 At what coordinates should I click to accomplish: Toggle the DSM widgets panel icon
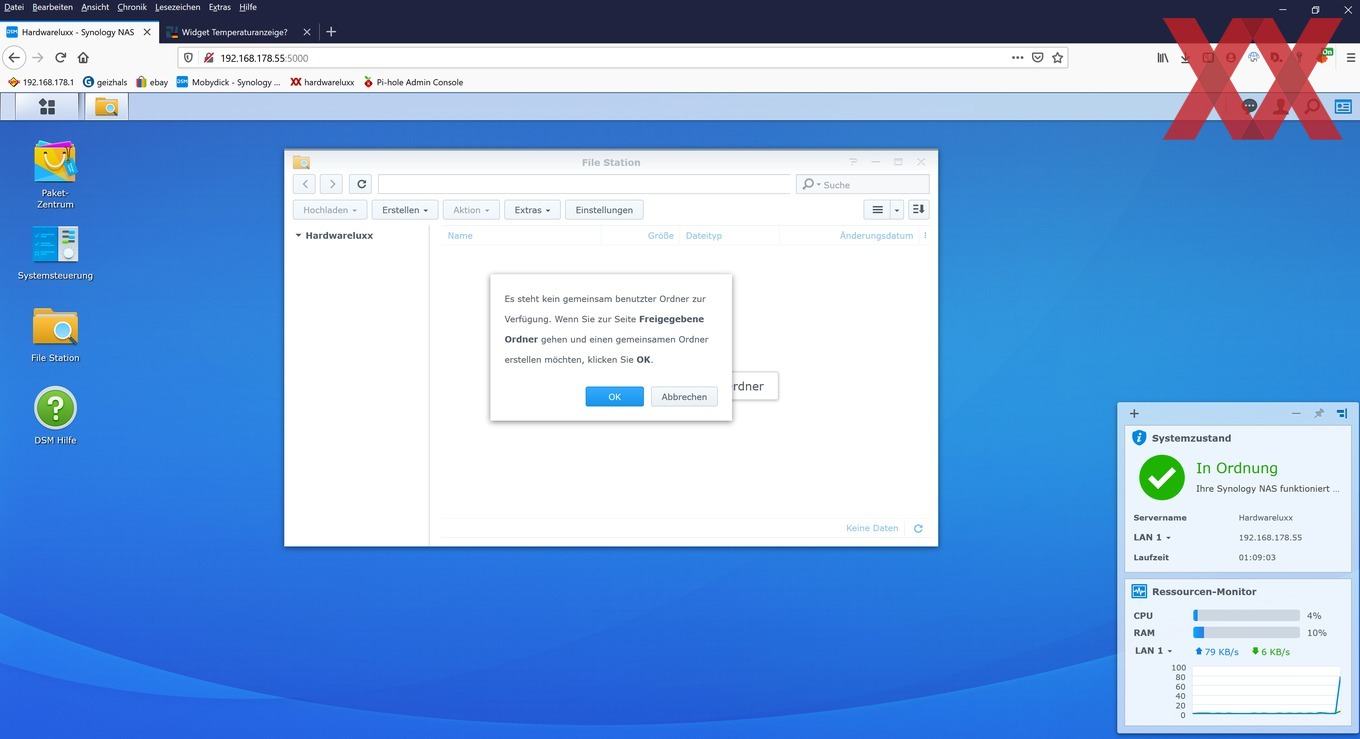click(x=1342, y=106)
